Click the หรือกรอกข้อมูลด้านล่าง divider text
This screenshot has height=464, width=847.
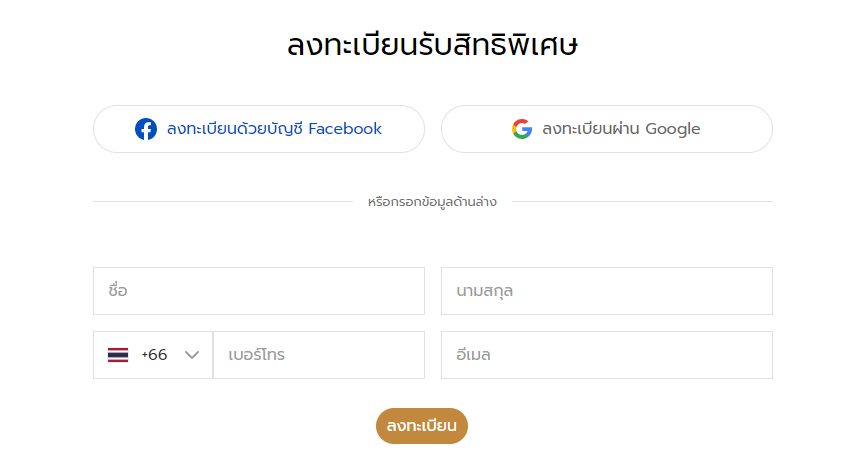click(432, 201)
